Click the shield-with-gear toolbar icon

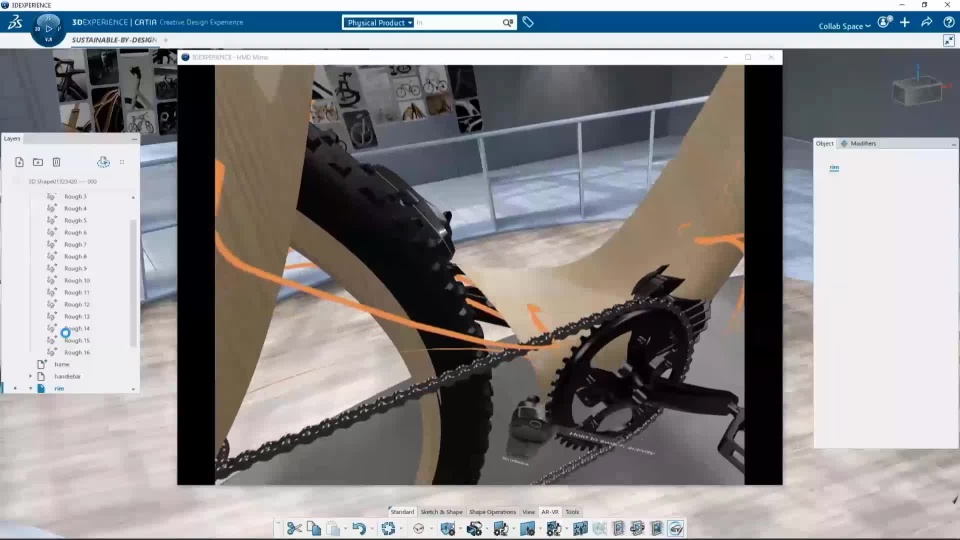click(x=448, y=528)
